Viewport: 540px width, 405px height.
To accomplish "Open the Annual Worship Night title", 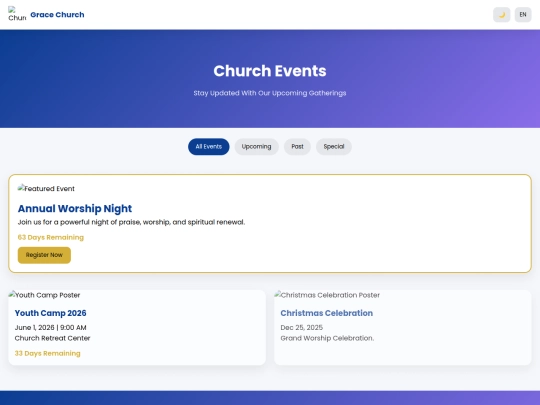I will pyautogui.click(x=75, y=209).
